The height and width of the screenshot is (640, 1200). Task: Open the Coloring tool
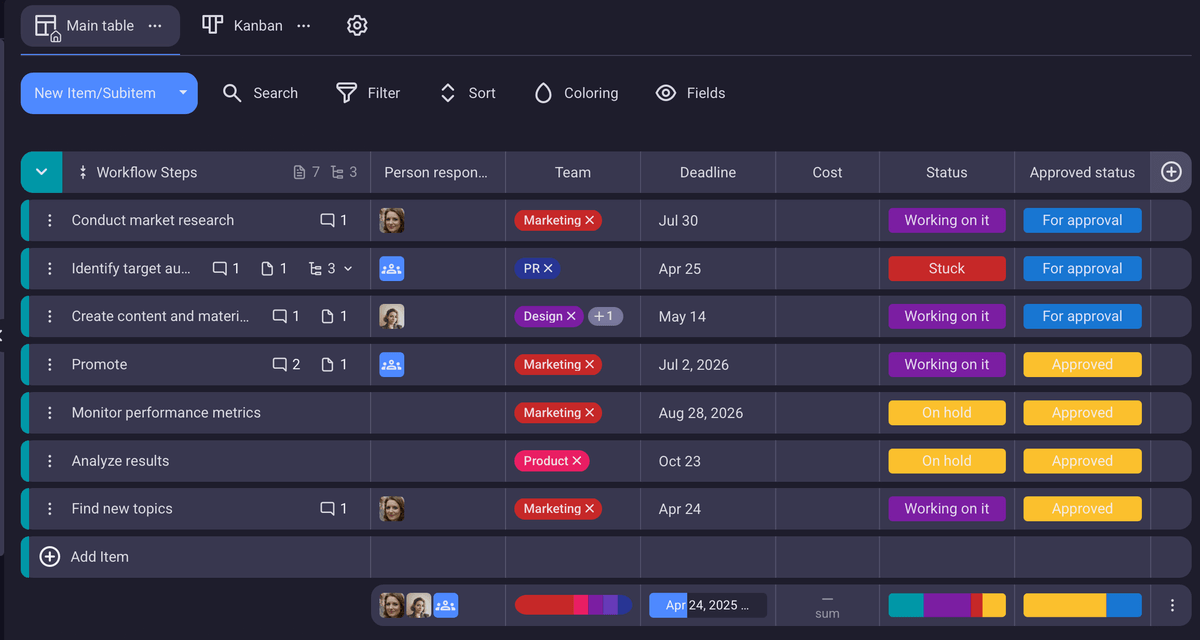point(543,93)
